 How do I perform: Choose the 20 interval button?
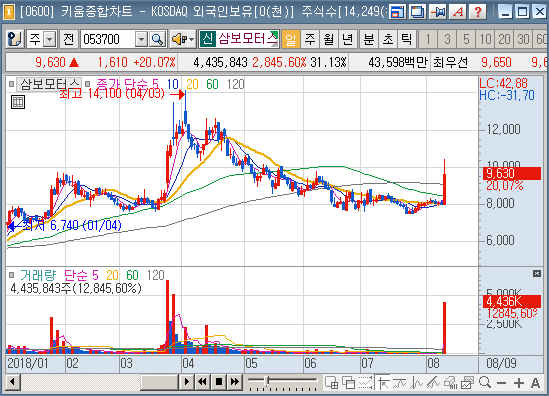pyautogui.click(x=504, y=39)
